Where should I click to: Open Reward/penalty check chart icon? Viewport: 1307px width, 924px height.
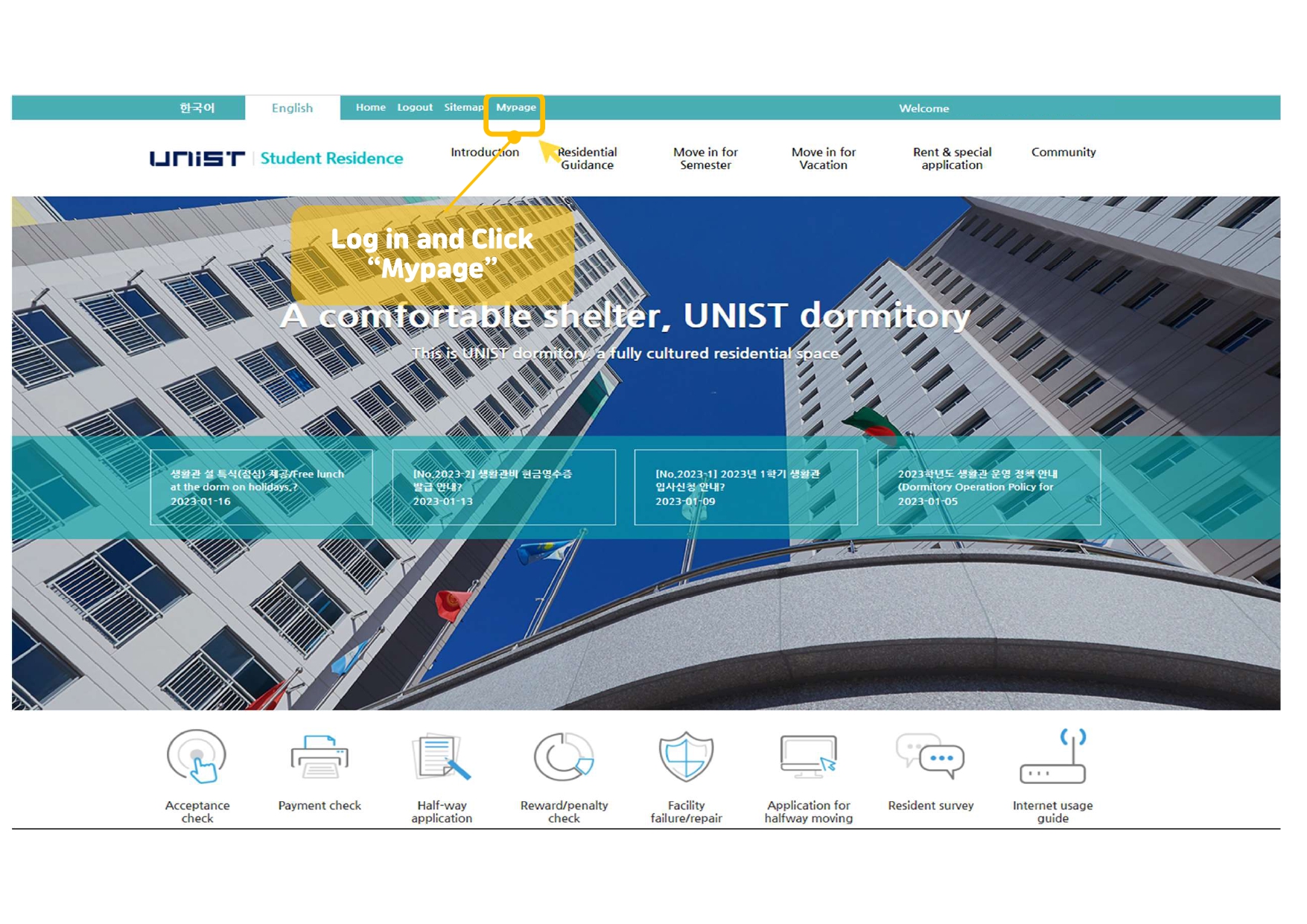coord(564,756)
